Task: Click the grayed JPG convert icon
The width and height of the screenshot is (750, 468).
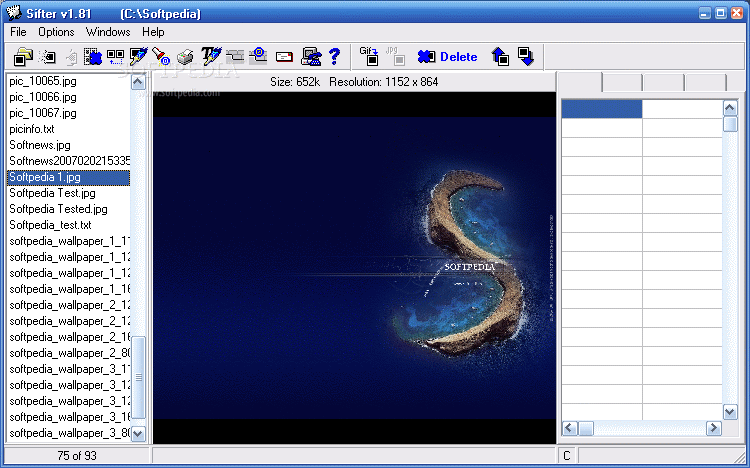Action: tap(396, 56)
